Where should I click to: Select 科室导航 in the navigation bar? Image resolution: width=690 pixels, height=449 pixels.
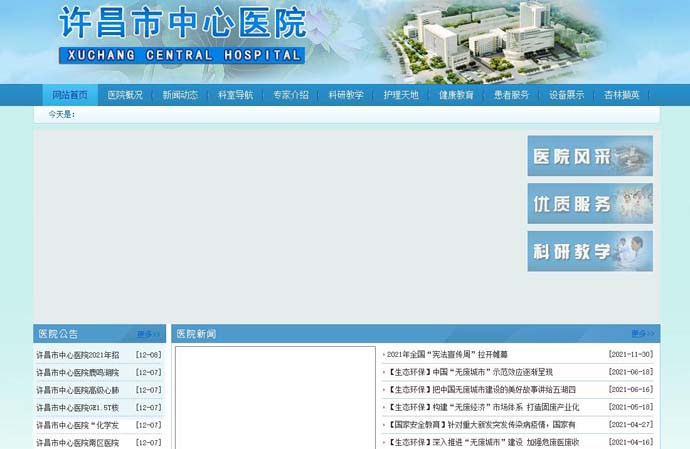tap(235, 95)
